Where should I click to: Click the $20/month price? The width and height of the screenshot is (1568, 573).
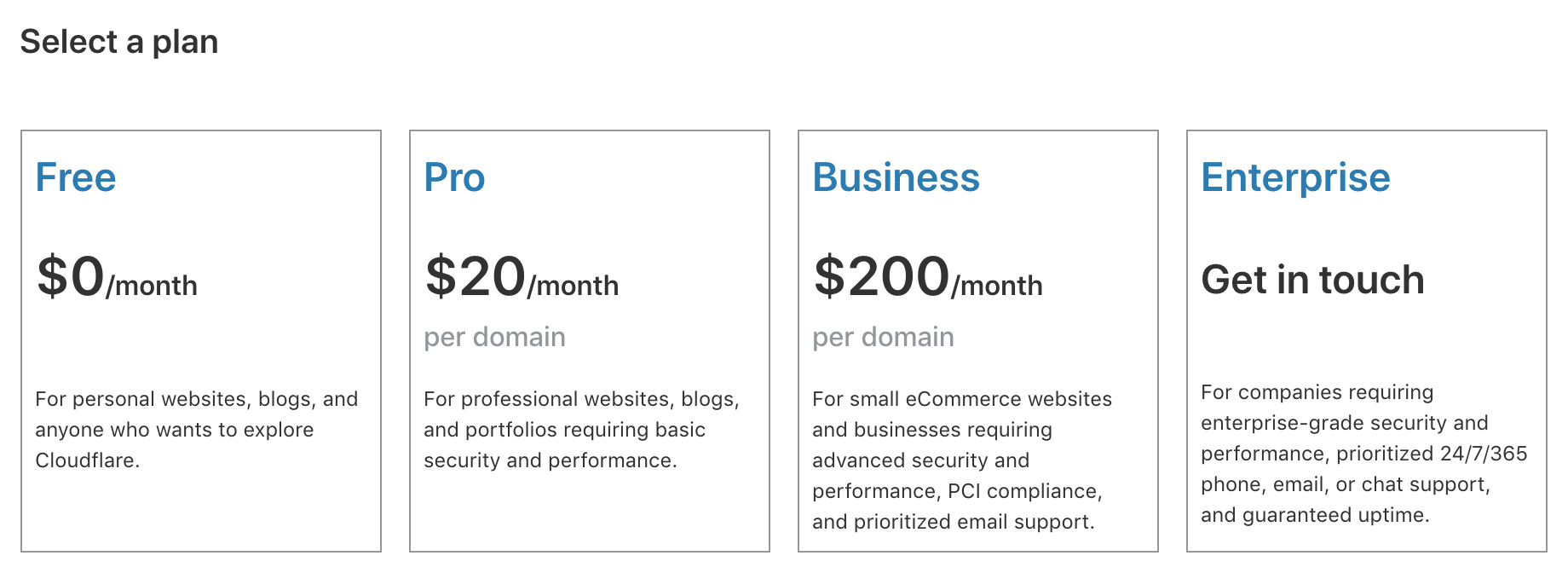tap(522, 278)
